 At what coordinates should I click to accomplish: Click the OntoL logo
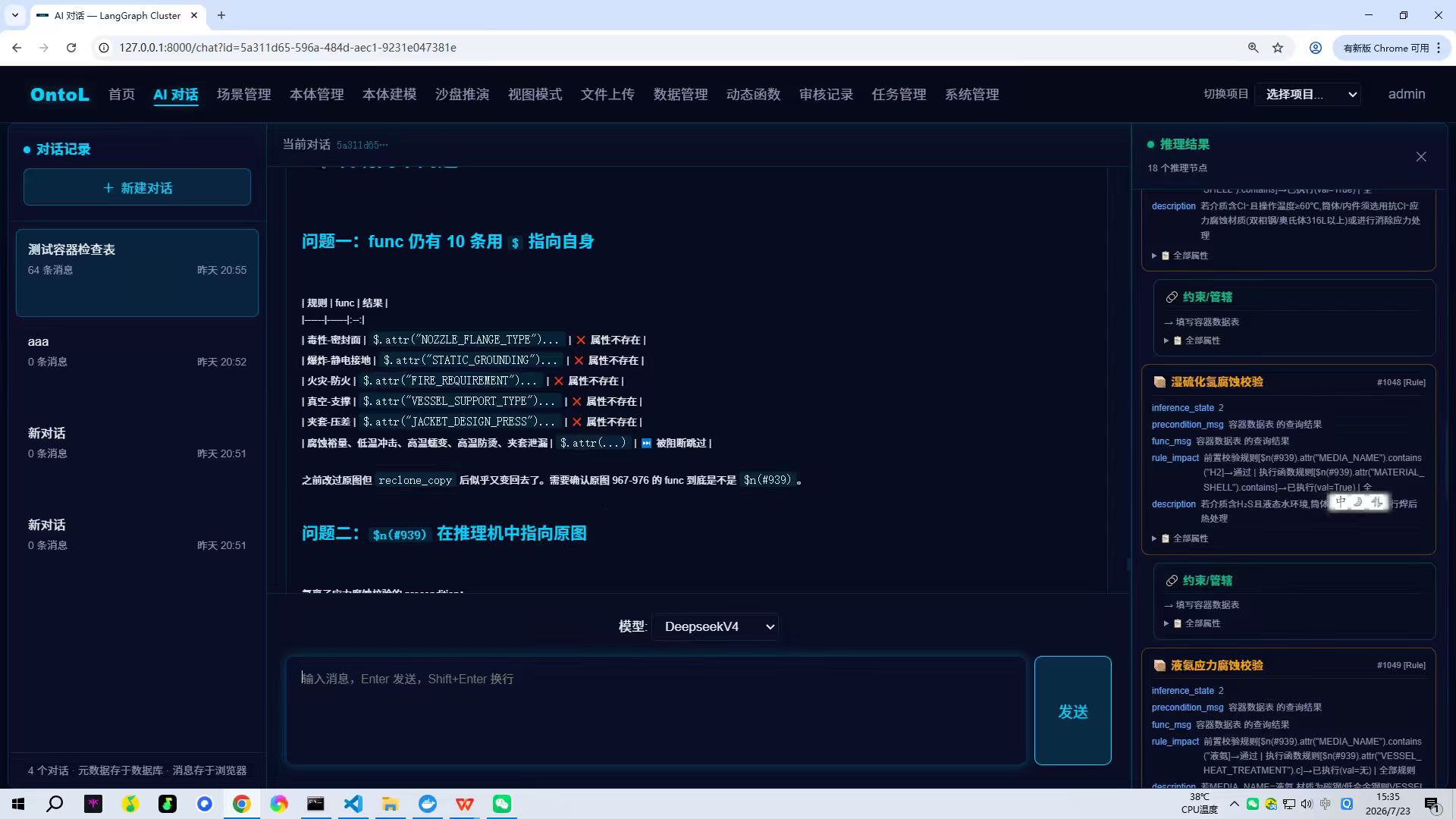pos(60,94)
